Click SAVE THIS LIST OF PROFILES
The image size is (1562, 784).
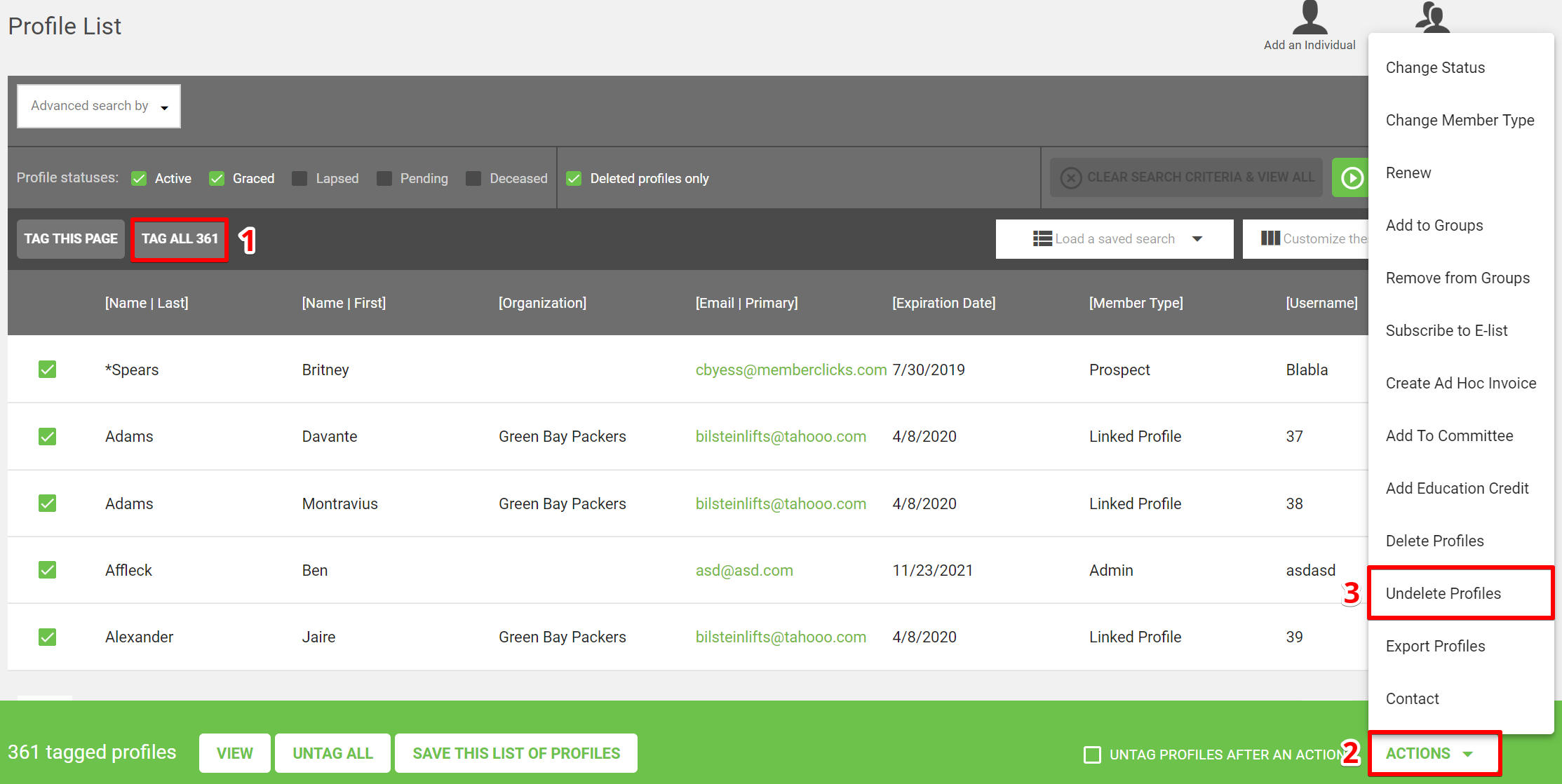coord(516,753)
